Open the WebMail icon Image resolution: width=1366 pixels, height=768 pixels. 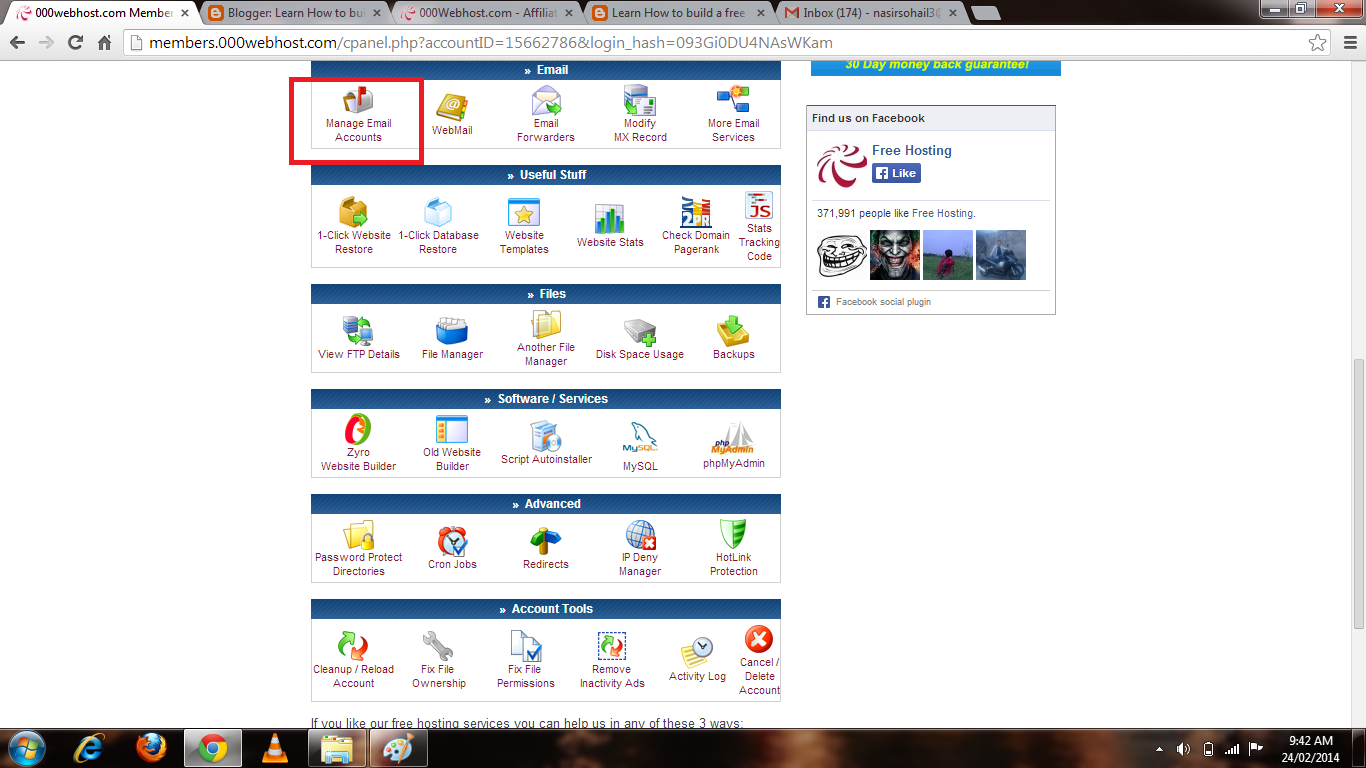pyautogui.click(x=452, y=107)
